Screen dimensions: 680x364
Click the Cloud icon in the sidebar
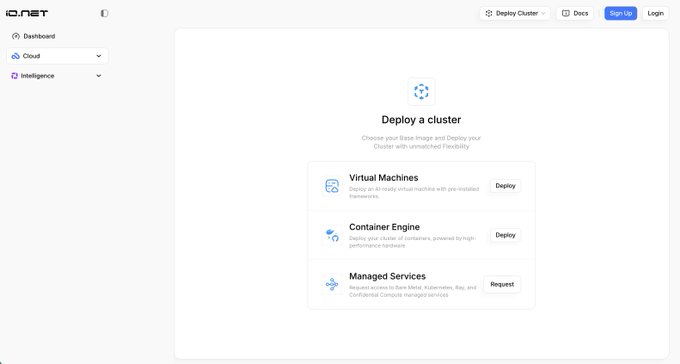[x=16, y=56]
